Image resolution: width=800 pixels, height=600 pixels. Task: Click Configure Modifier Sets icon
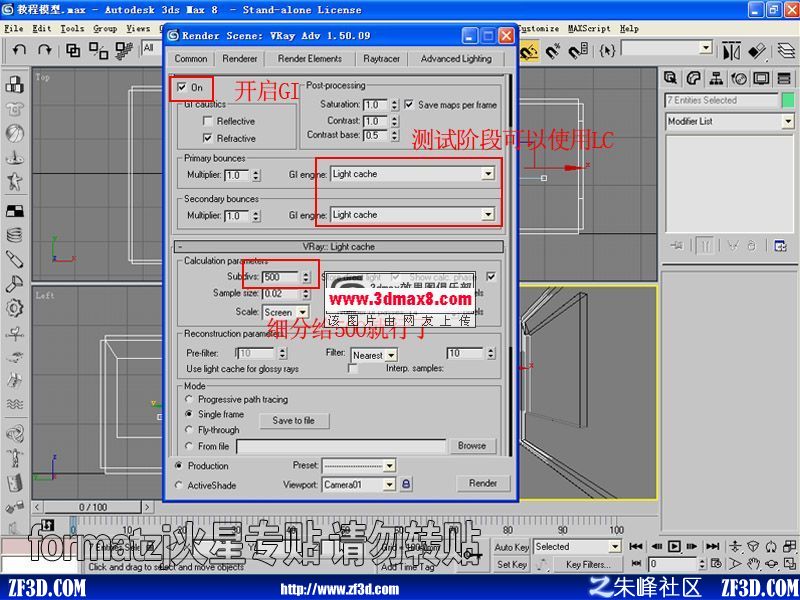[780, 246]
